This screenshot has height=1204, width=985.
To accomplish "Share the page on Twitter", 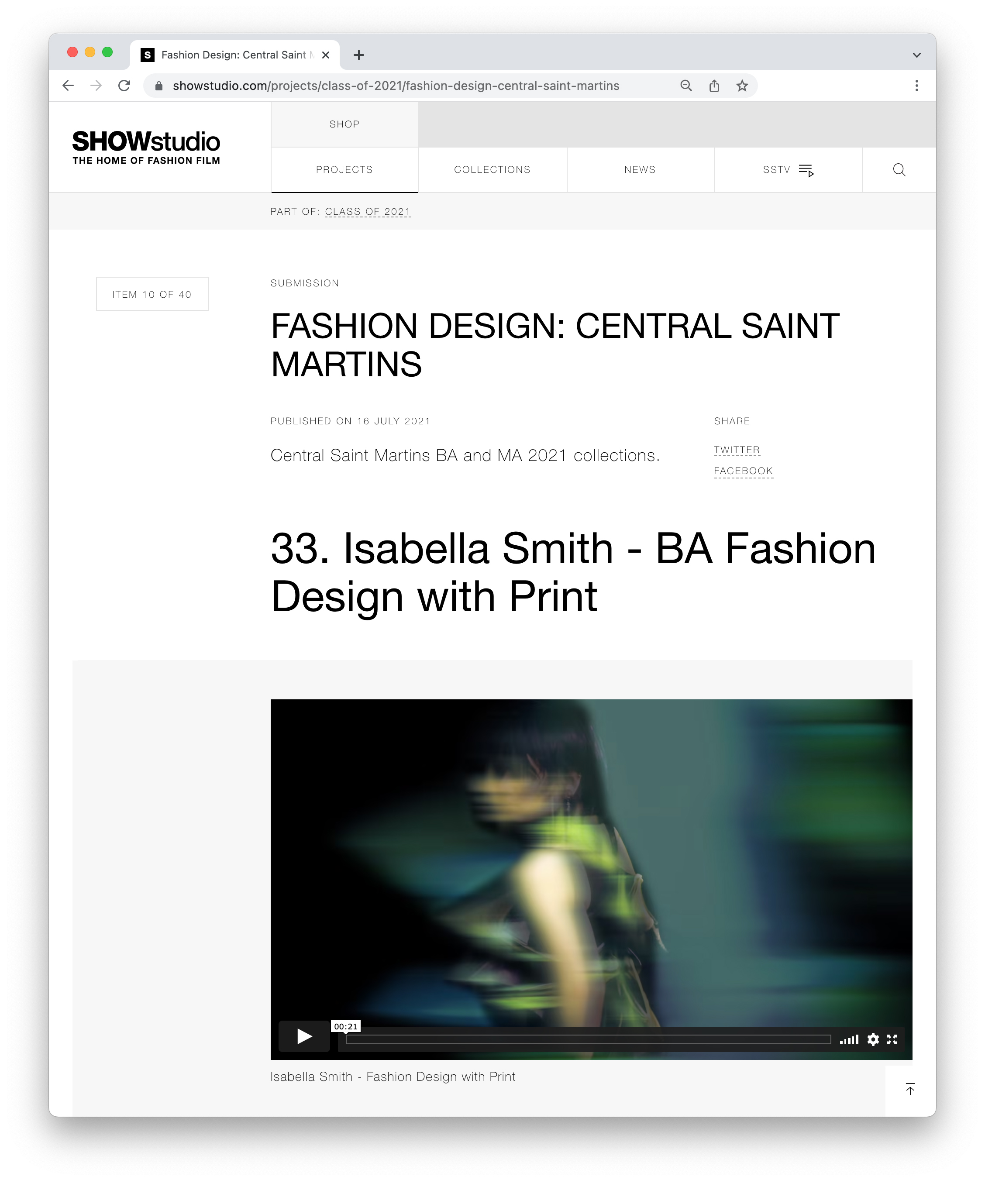I will (737, 450).
